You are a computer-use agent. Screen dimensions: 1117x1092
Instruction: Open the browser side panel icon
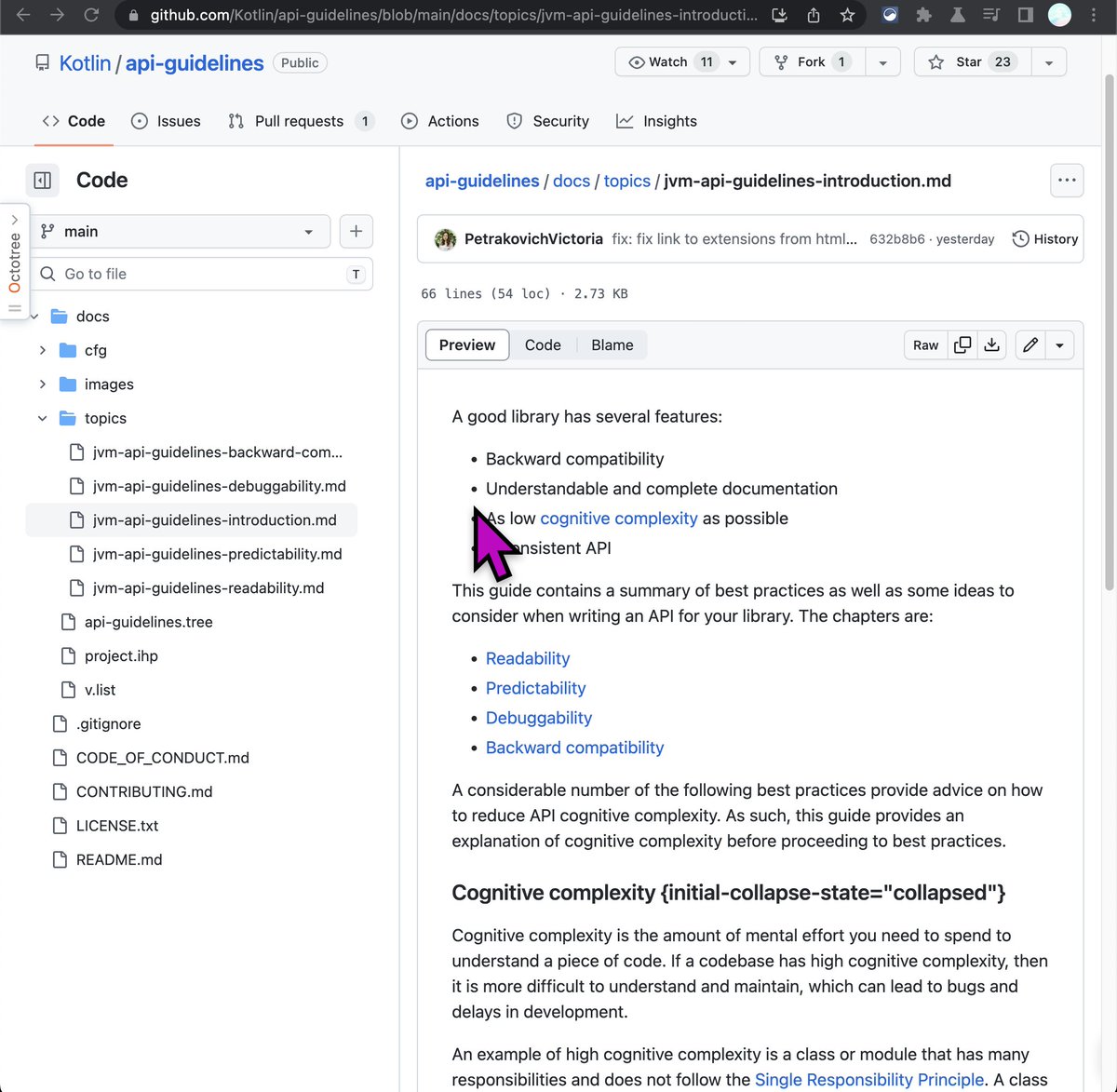[1025, 15]
